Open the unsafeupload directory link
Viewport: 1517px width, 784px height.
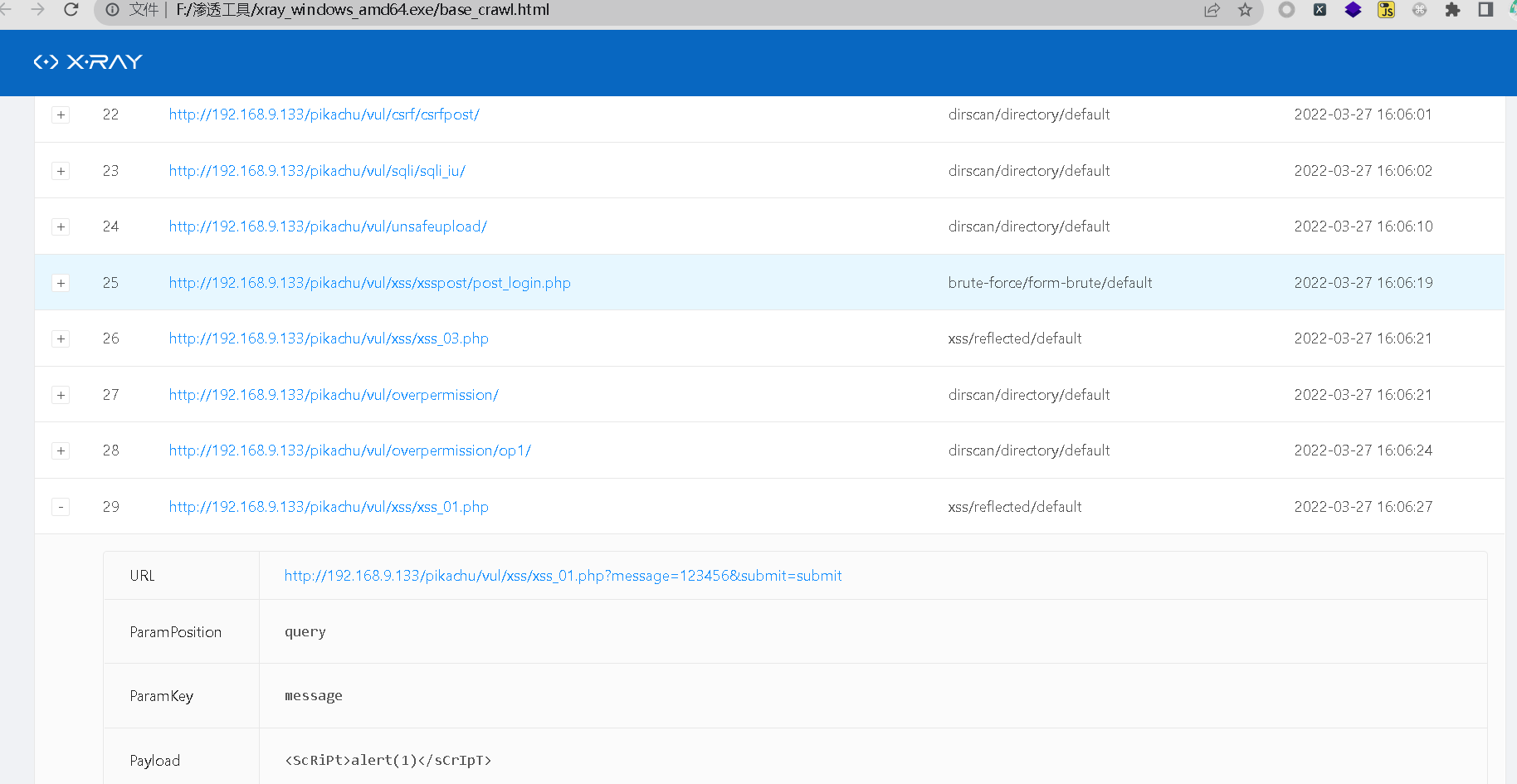[x=328, y=226]
